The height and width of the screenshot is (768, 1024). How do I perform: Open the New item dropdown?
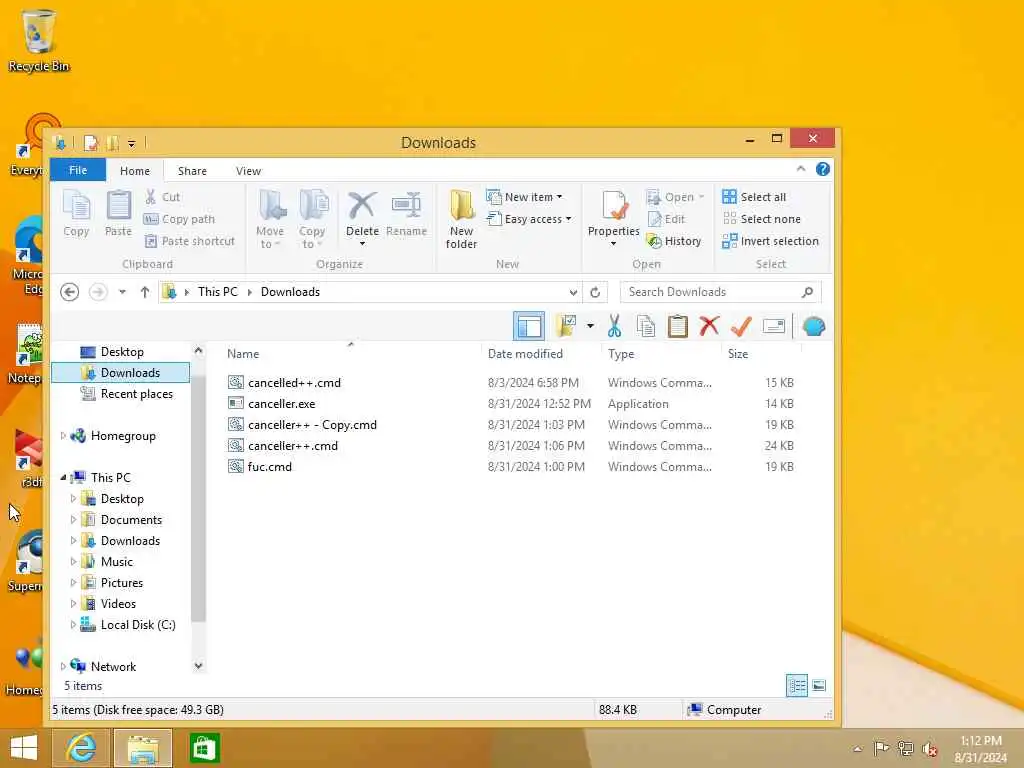[525, 197]
